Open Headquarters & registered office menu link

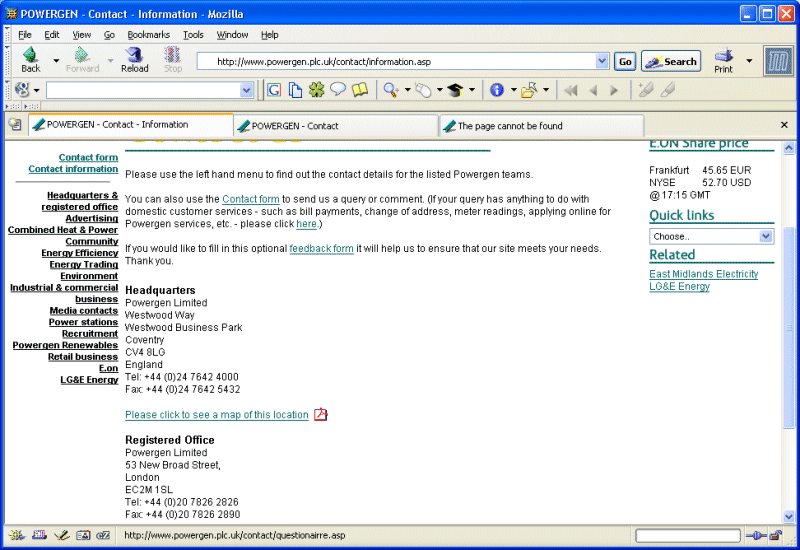[80, 201]
